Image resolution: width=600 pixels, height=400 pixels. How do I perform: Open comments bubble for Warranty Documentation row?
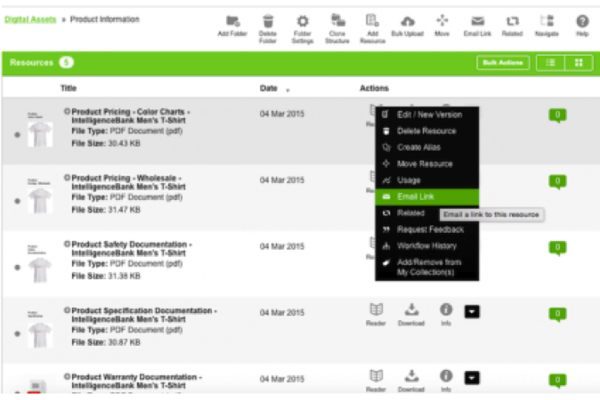click(x=558, y=380)
